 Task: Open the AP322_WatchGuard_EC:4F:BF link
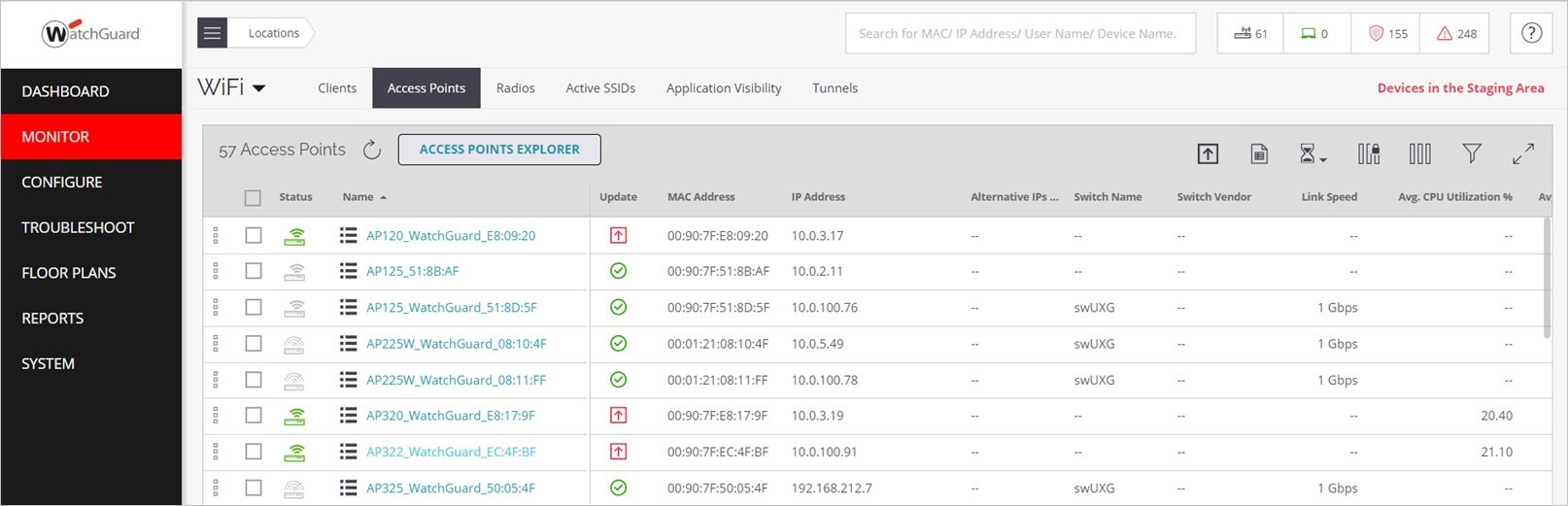451,452
